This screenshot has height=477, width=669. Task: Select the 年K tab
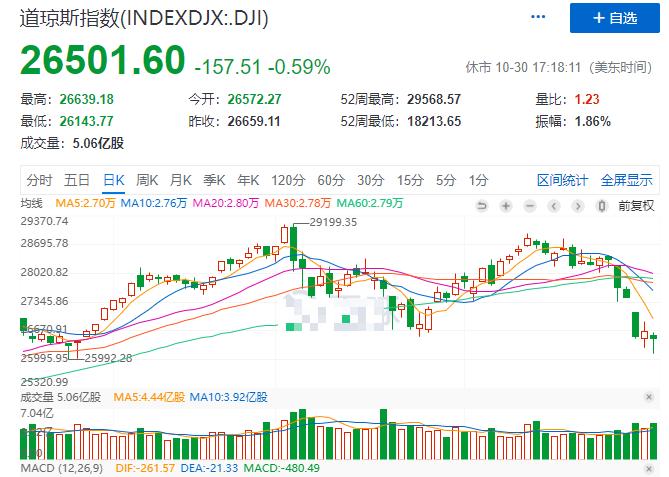pyautogui.click(x=248, y=180)
